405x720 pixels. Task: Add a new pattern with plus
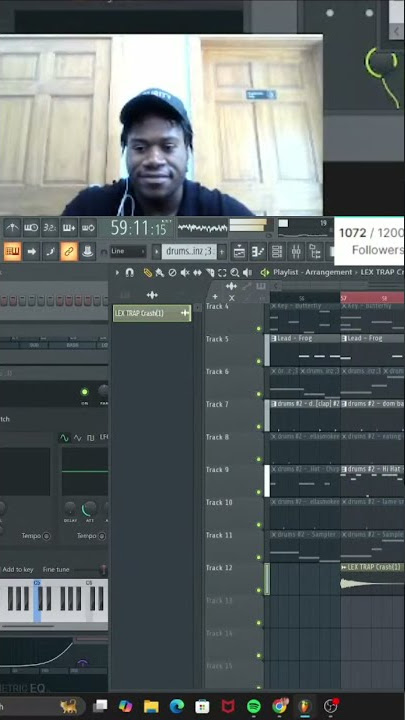222,252
